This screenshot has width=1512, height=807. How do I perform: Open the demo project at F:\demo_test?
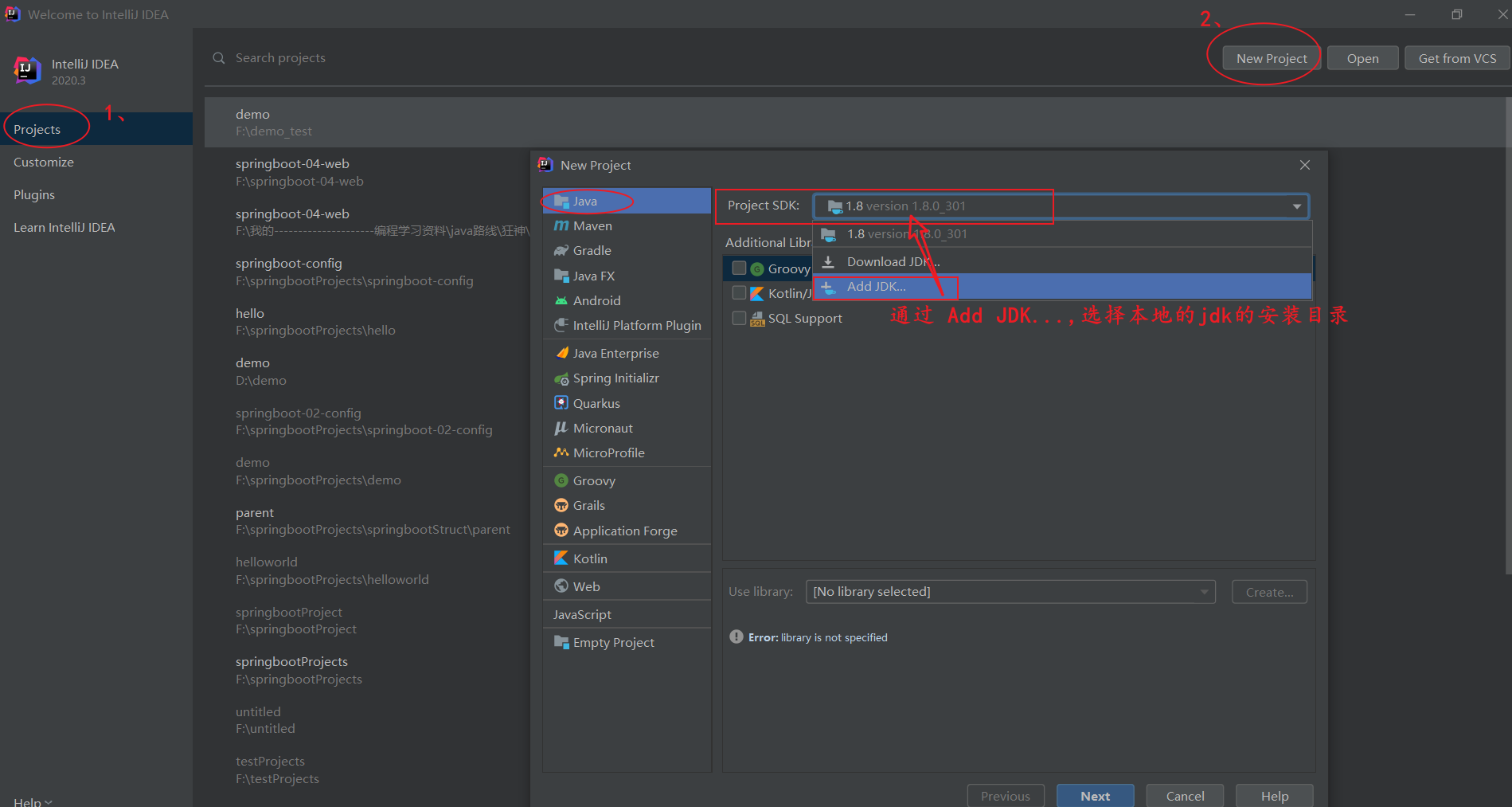(854, 123)
